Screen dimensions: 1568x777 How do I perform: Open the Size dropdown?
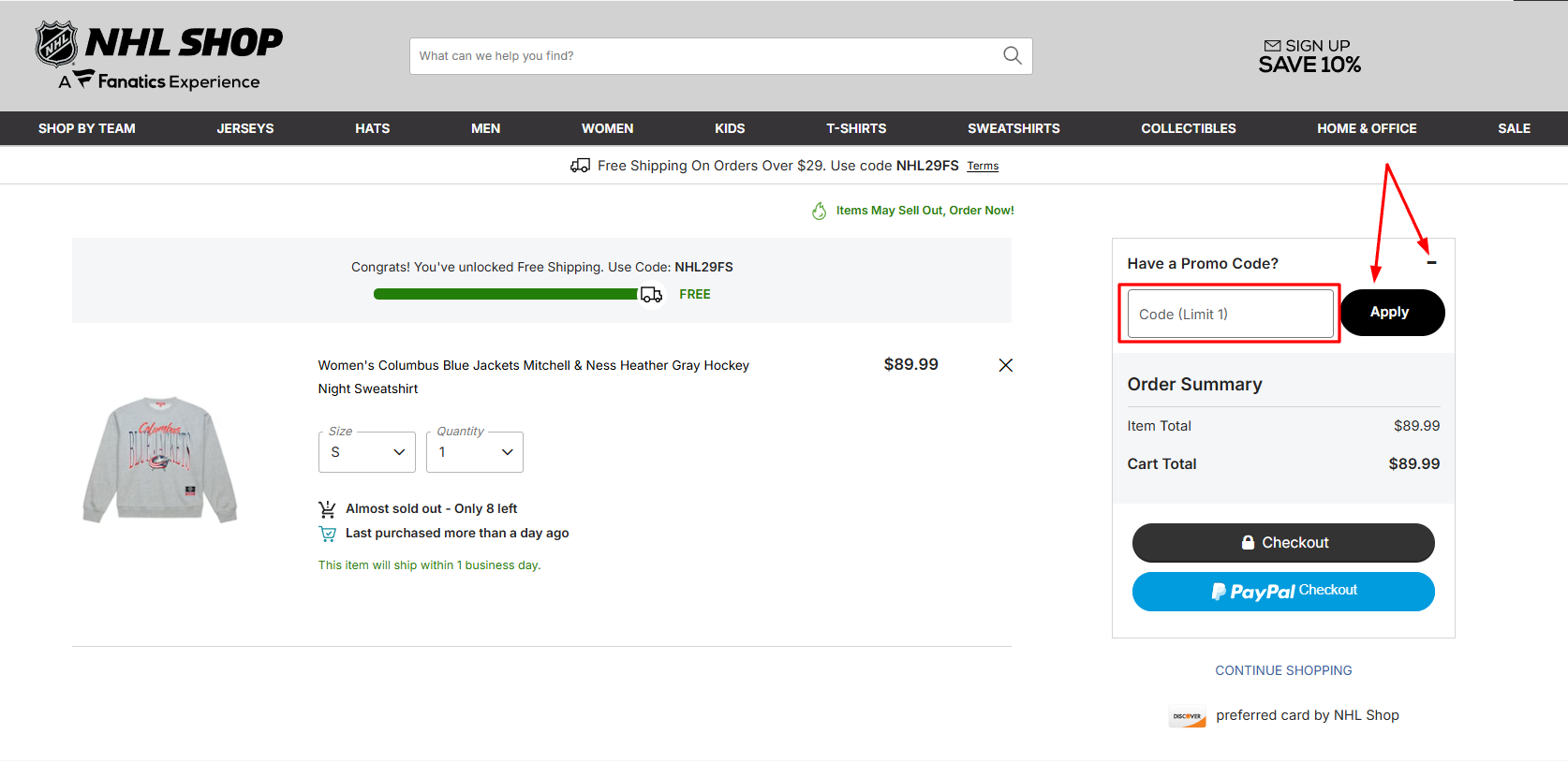point(366,452)
